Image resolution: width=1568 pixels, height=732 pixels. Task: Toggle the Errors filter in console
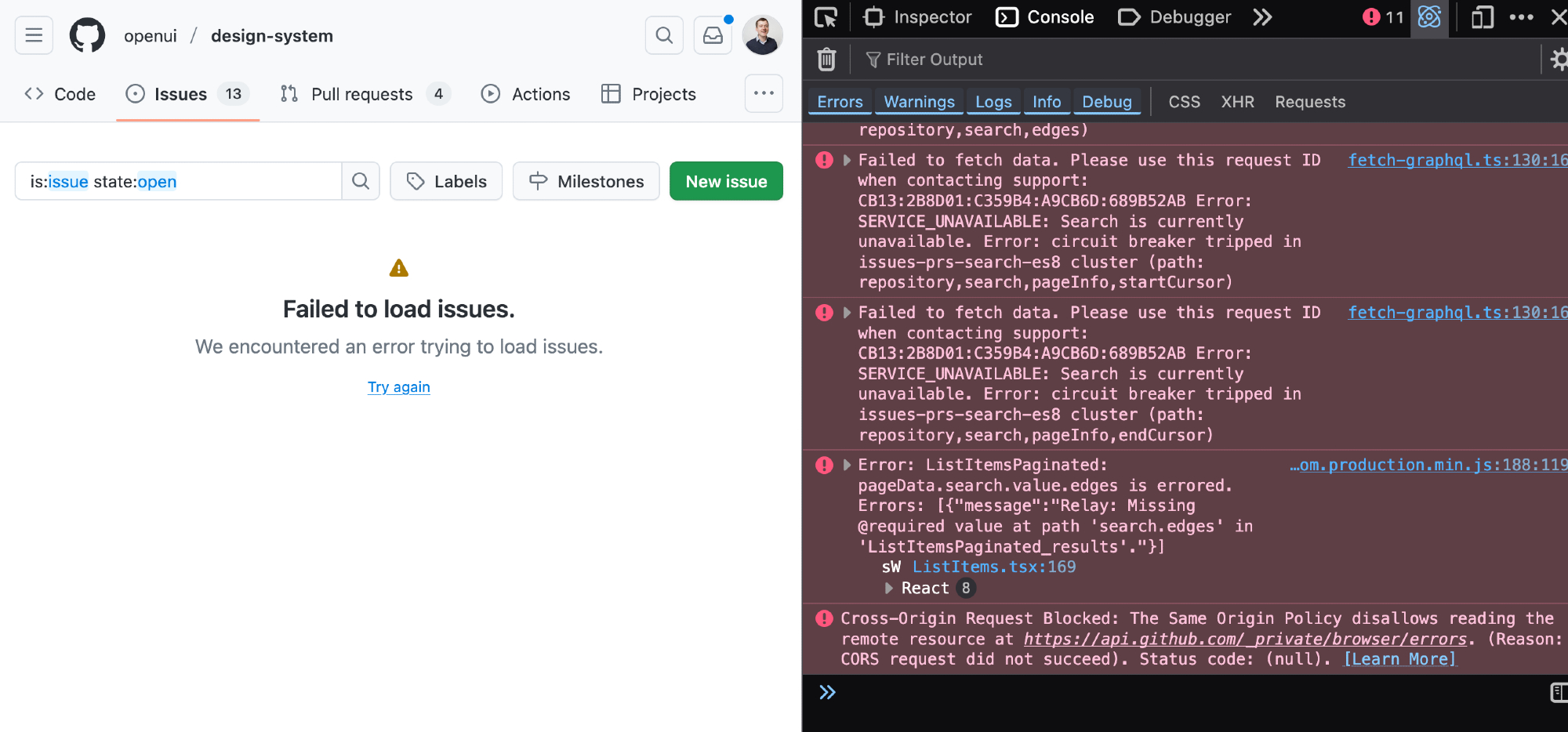click(840, 102)
